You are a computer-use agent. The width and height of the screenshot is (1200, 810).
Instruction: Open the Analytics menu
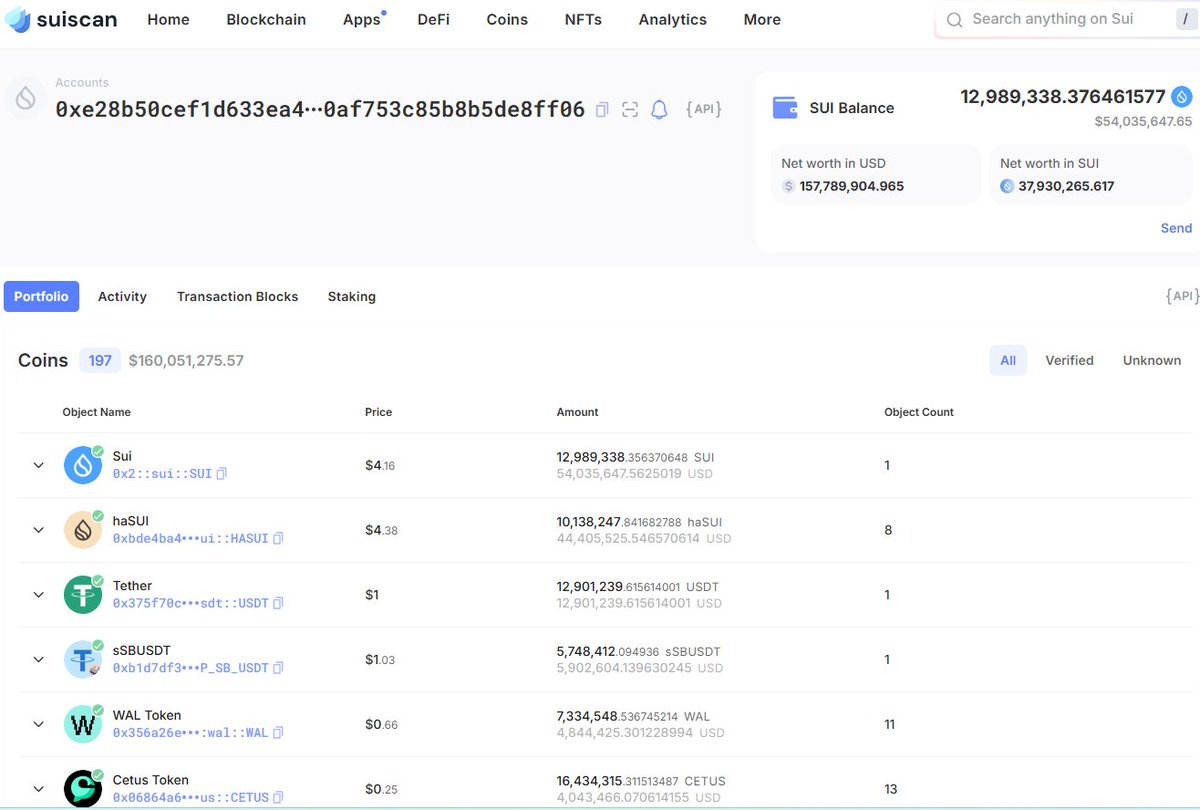(673, 19)
